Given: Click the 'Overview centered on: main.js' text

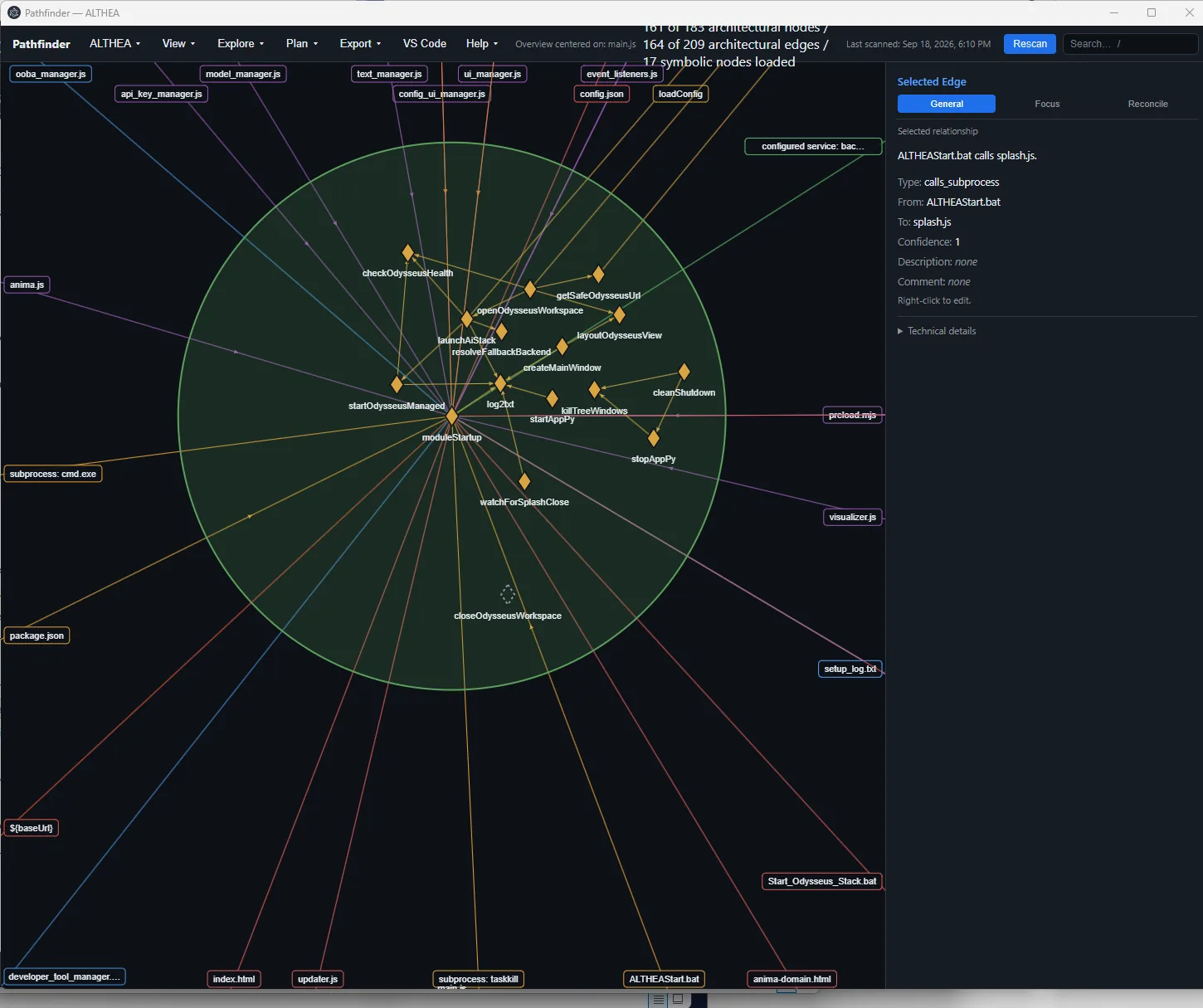Looking at the screenshot, I should (x=576, y=44).
